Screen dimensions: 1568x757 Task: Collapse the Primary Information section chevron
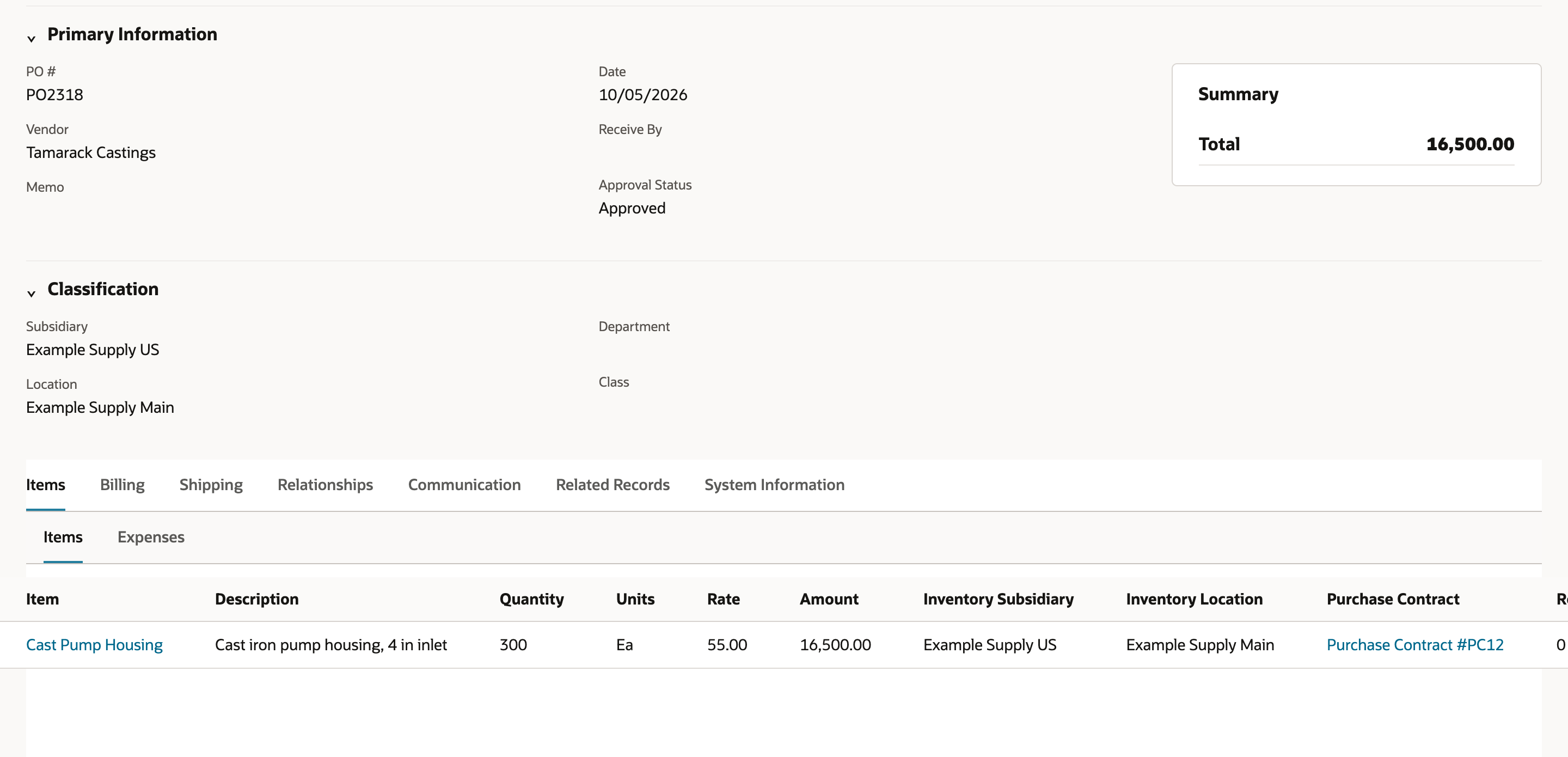31,39
